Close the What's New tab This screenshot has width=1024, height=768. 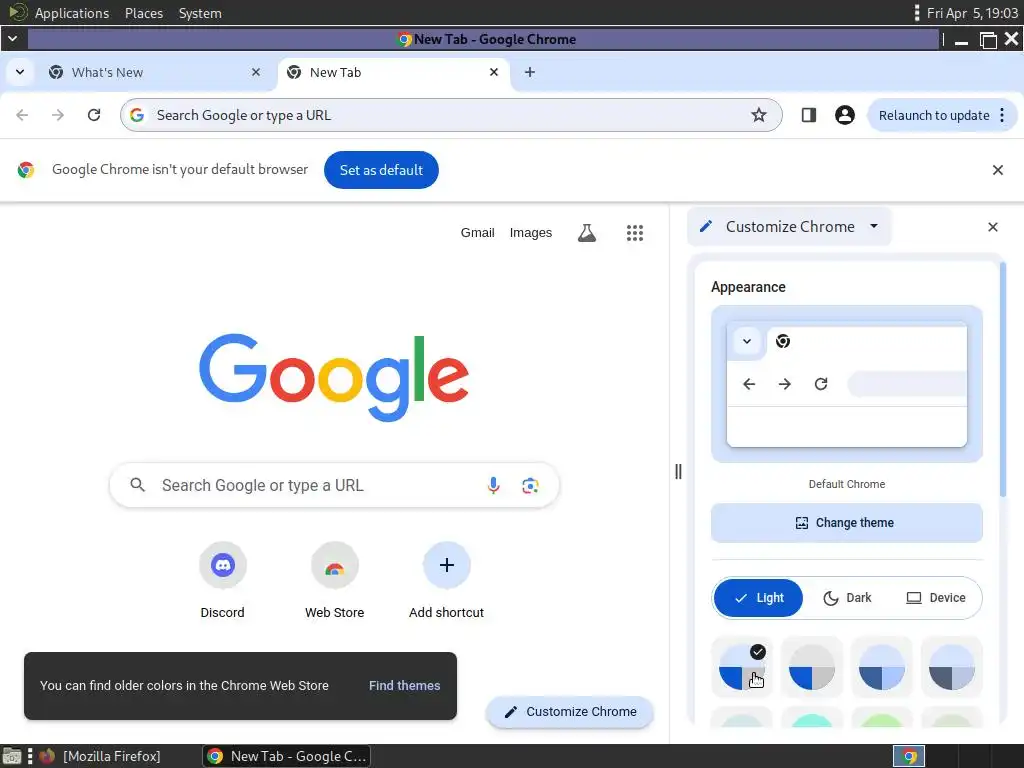click(256, 72)
